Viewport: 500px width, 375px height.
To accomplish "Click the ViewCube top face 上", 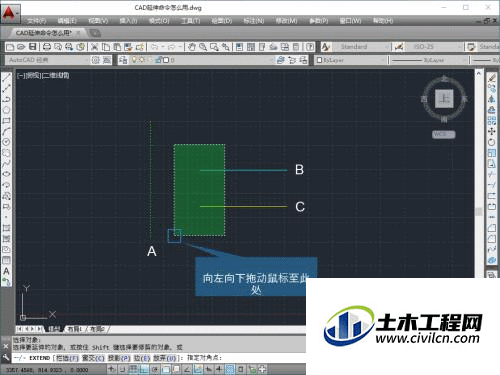I will pos(444,98).
